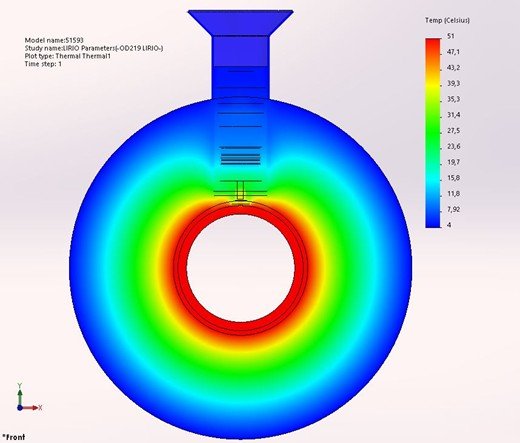Viewport: 520px width, 443px height.
Task: Click the legend value 15,8
Action: pyautogui.click(x=453, y=178)
